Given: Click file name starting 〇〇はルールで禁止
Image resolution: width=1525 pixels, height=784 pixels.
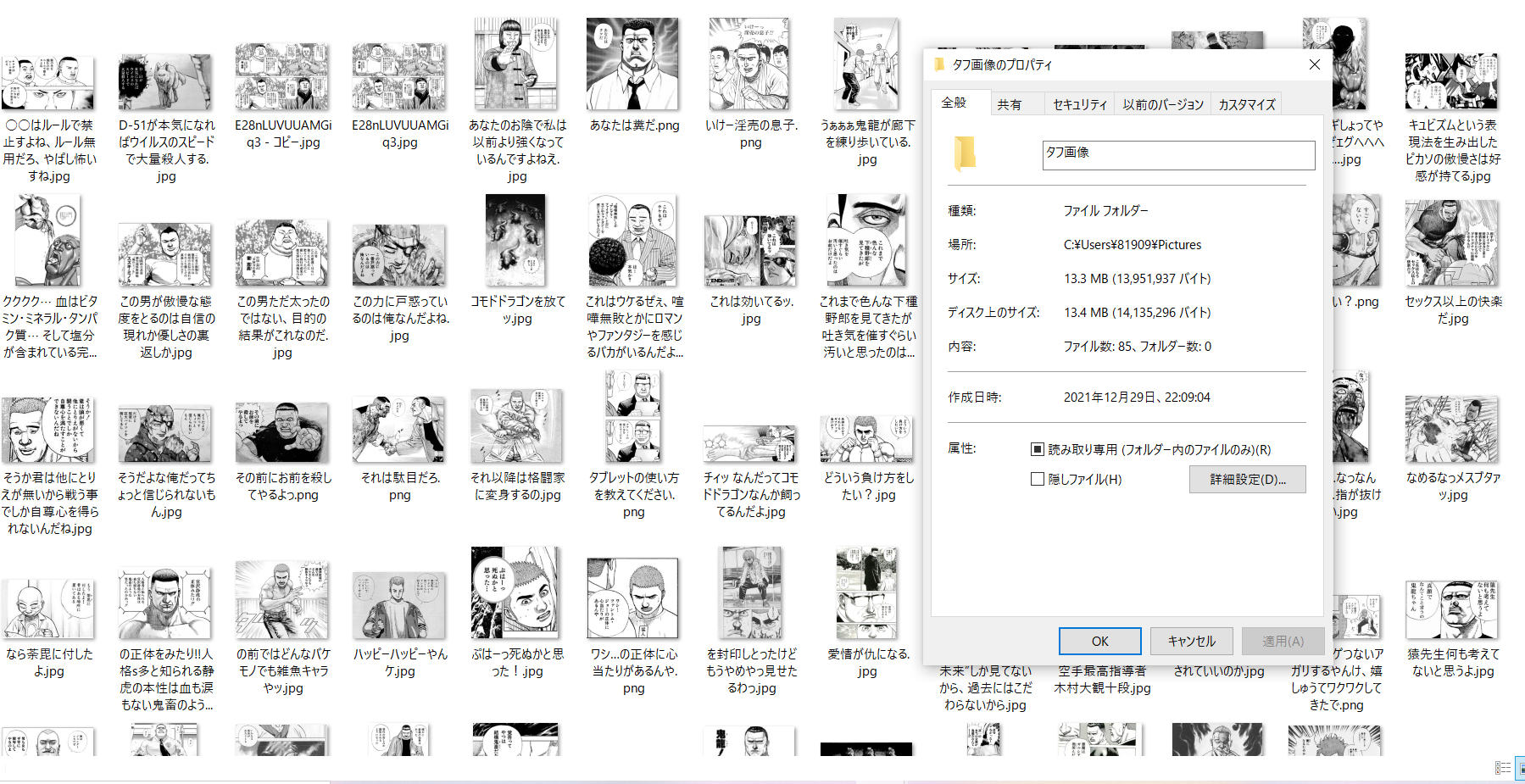Looking at the screenshot, I should (49, 151).
